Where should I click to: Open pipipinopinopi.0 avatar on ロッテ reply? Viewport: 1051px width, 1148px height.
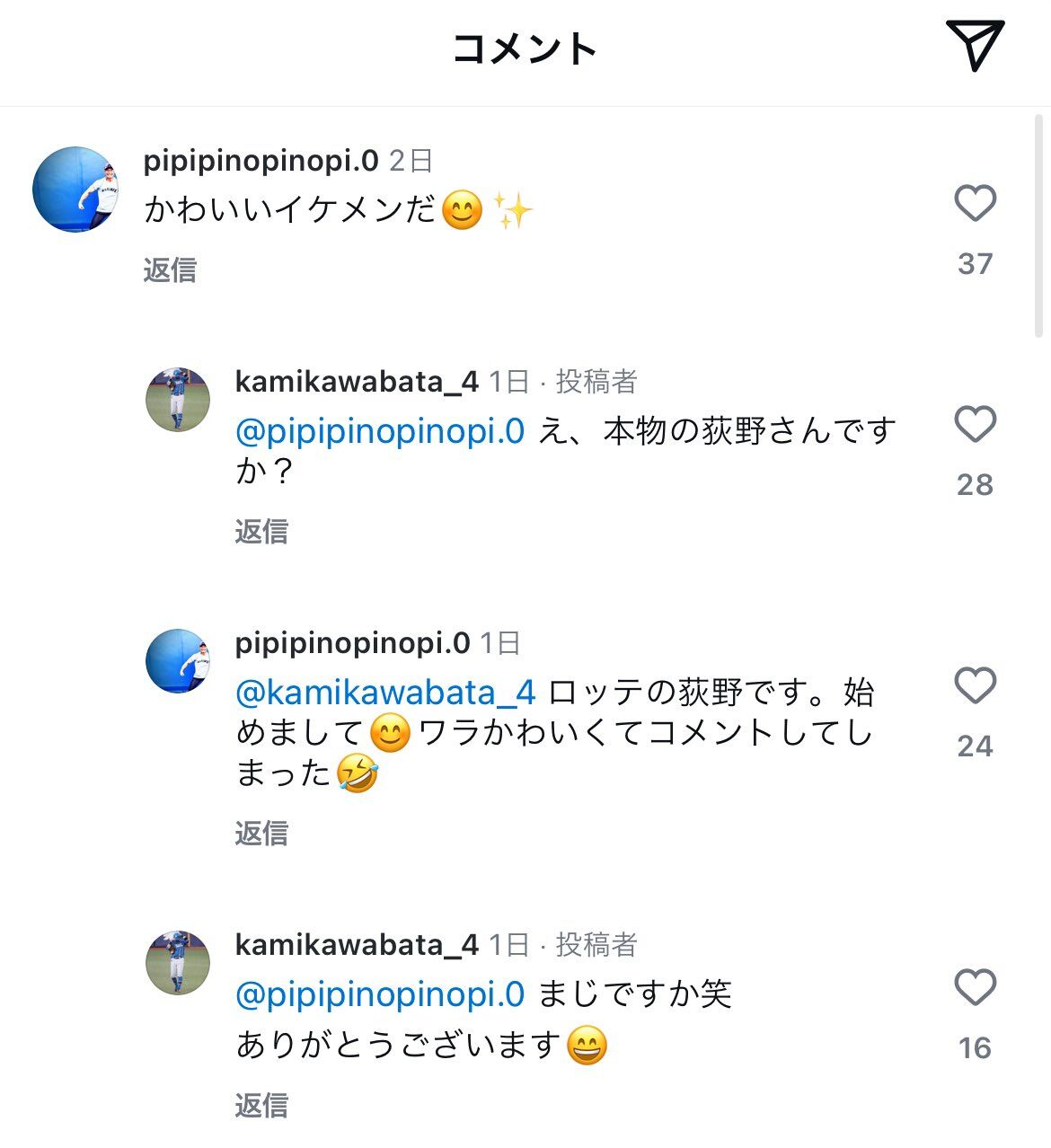[x=178, y=661]
